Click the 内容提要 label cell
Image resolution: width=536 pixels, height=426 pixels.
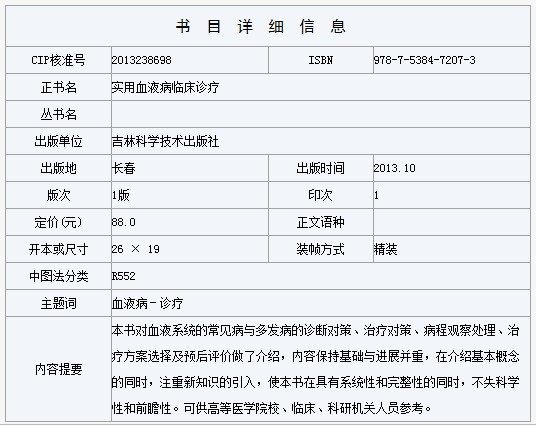tap(58, 369)
